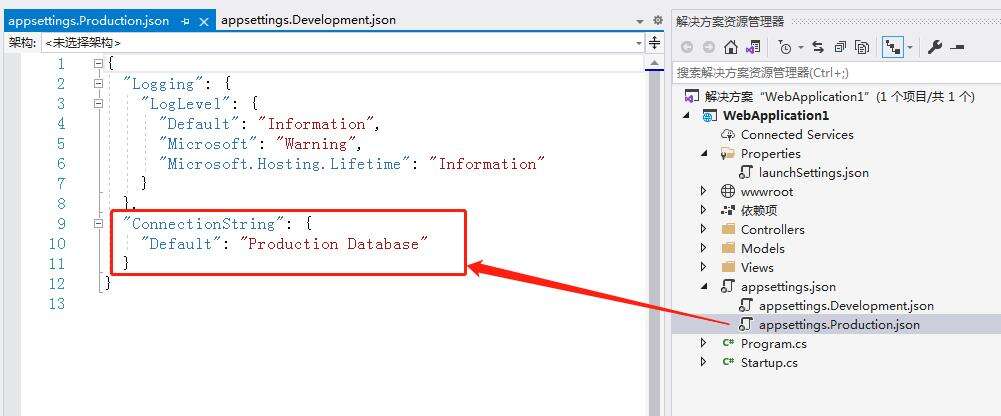This screenshot has height=416, width=1001.
Task: Click the Preview Selected Items dash icon
Action: point(957,47)
